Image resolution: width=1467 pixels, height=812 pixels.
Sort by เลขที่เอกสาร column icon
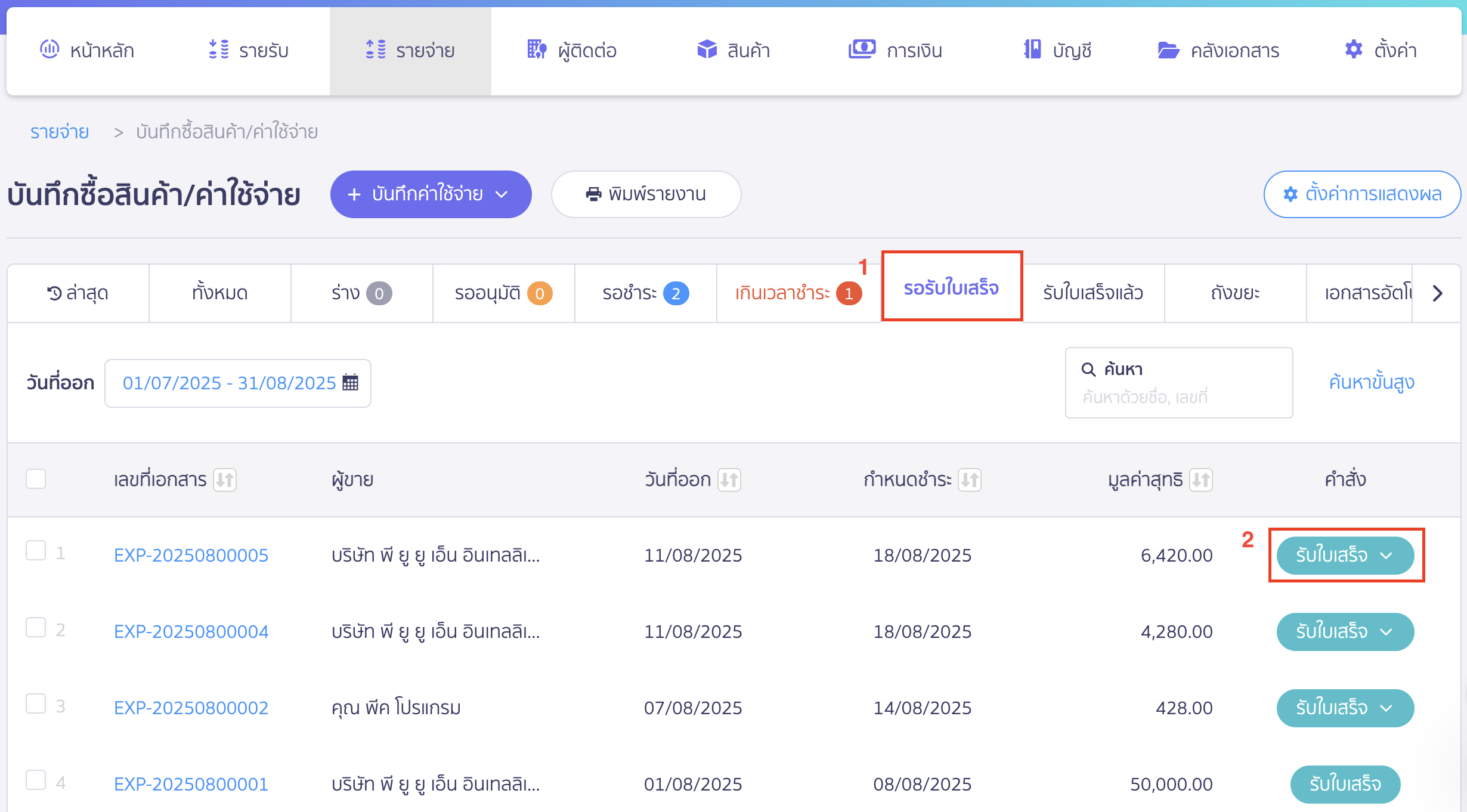click(x=225, y=480)
